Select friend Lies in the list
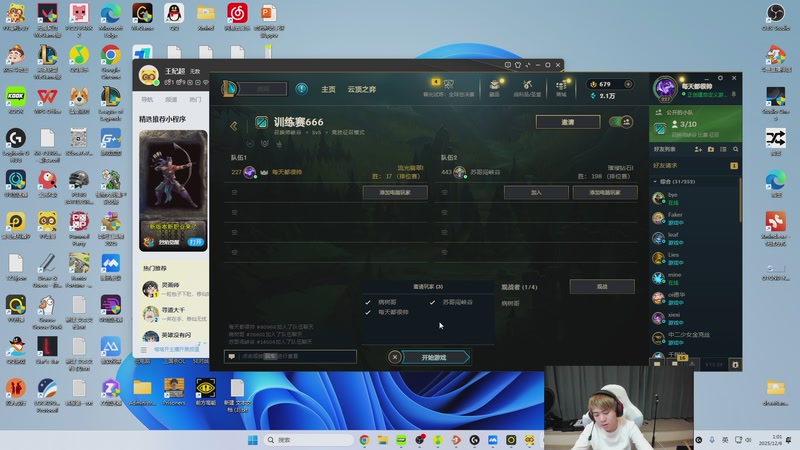This screenshot has width=800, height=450. pos(695,258)
